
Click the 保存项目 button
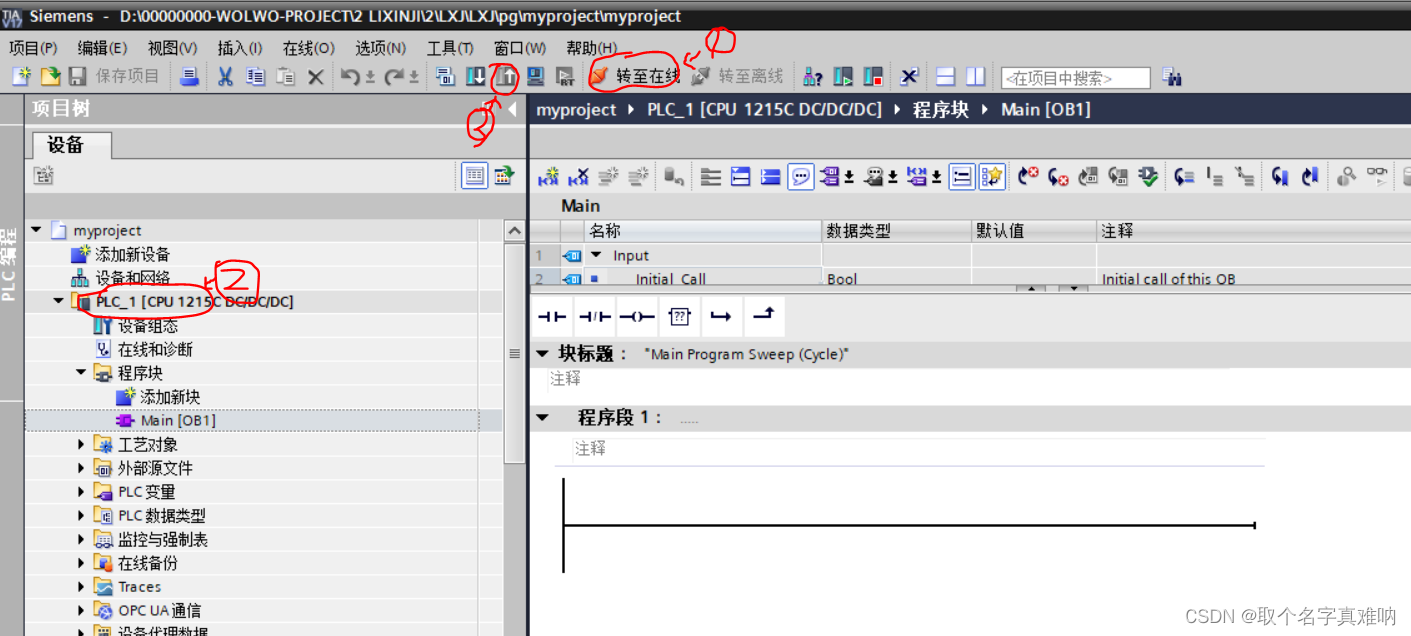pos(115,76)
